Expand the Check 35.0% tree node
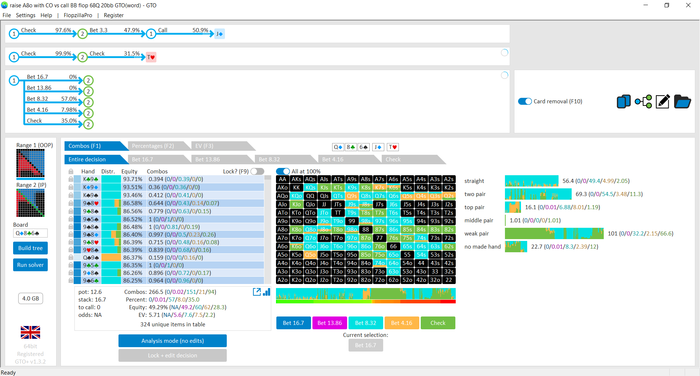This screenshot has width=700, height=376. click(88, 124)
